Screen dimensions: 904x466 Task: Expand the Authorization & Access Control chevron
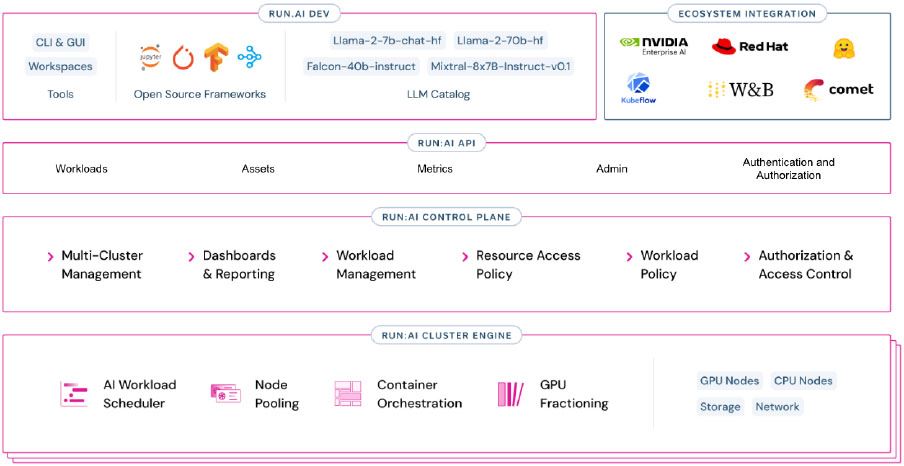(x=748, y=257)
